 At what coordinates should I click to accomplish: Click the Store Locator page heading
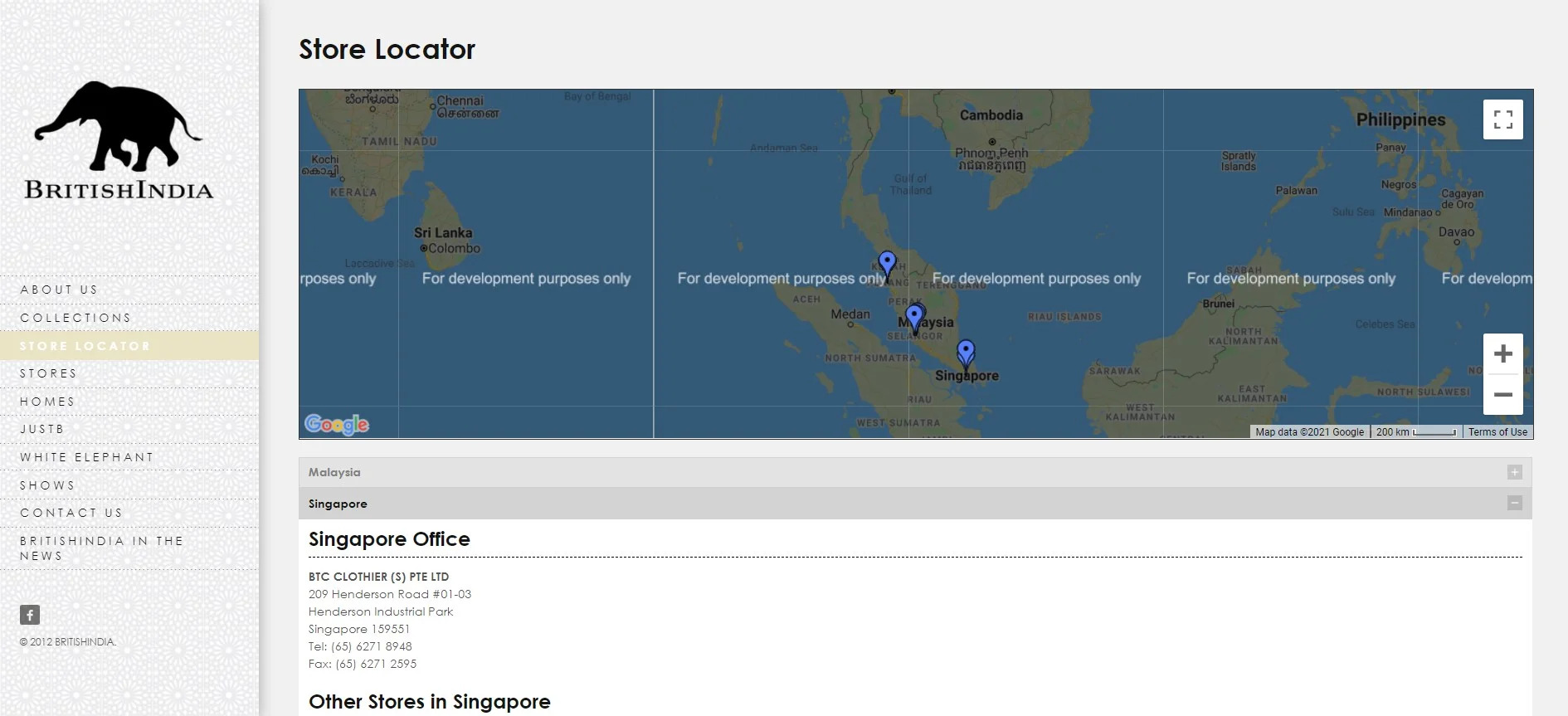click(387, 49)
